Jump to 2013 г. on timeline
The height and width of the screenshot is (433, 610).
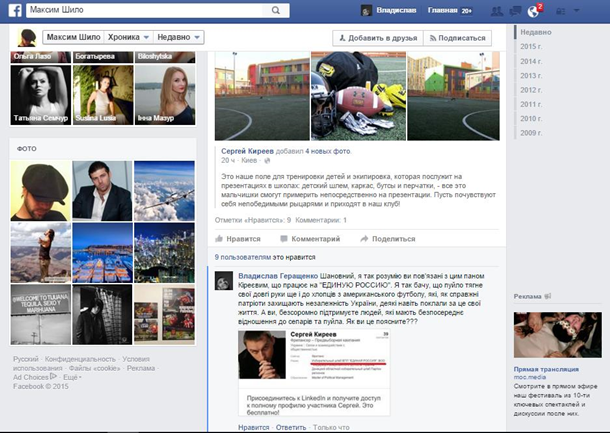[531, 75]
